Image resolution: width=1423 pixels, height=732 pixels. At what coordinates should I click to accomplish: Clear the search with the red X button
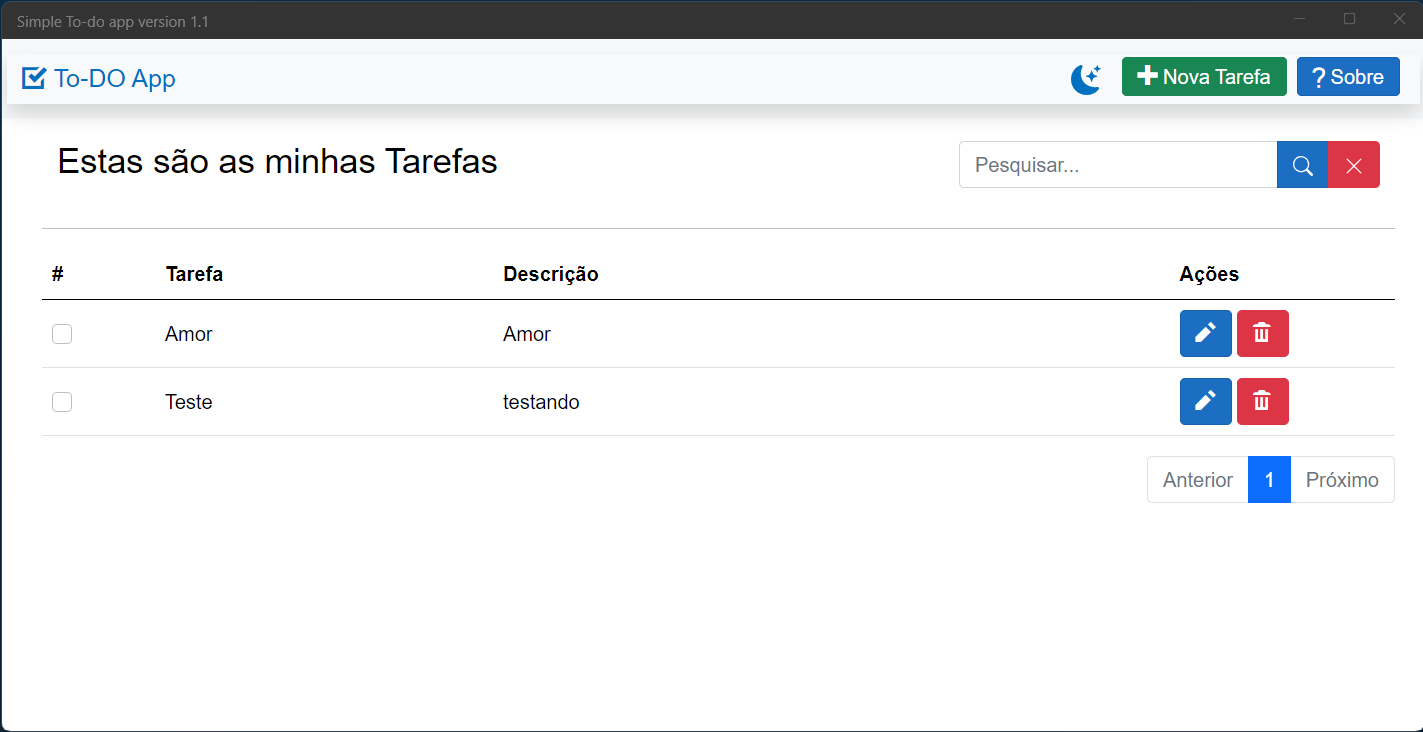pos(1353,165)
